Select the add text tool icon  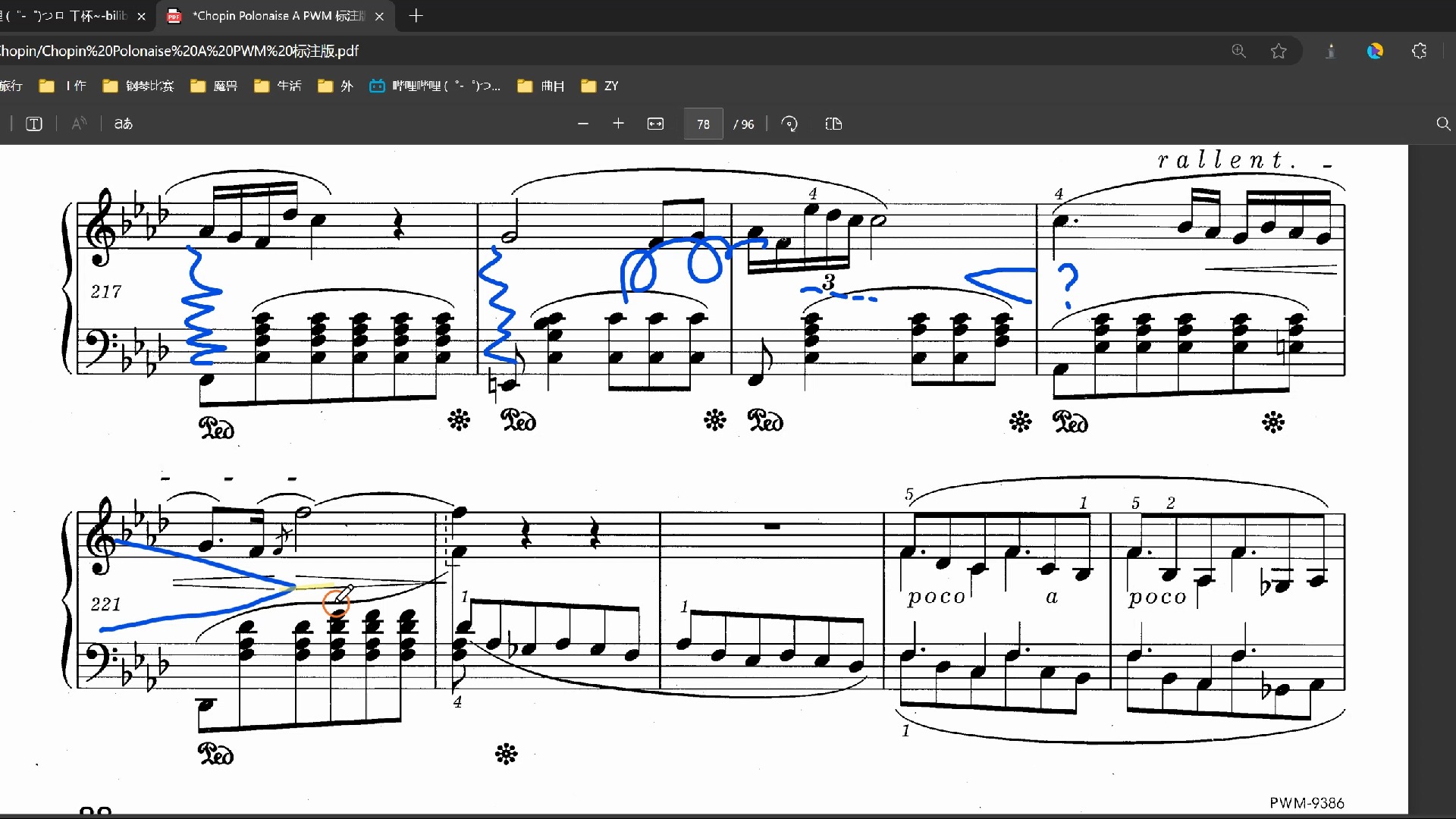pos(34,124)
